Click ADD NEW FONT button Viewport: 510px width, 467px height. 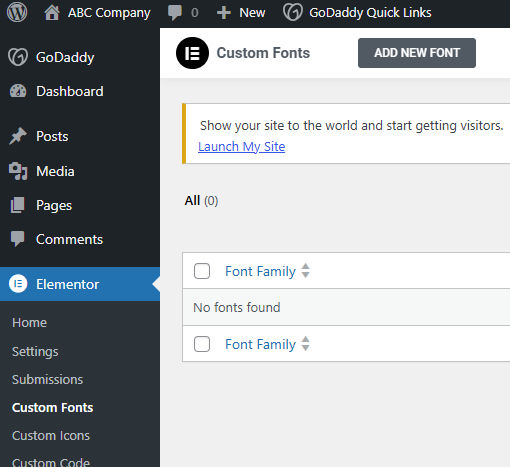click(417, 53)
